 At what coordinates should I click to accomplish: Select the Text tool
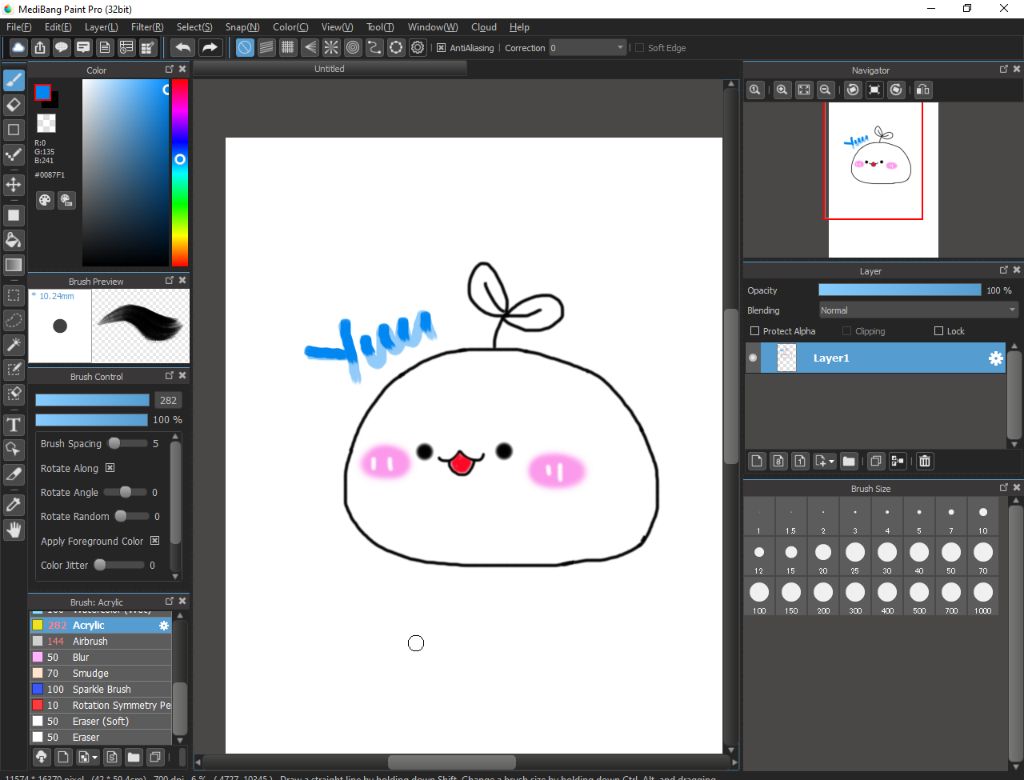click(14, 425)
